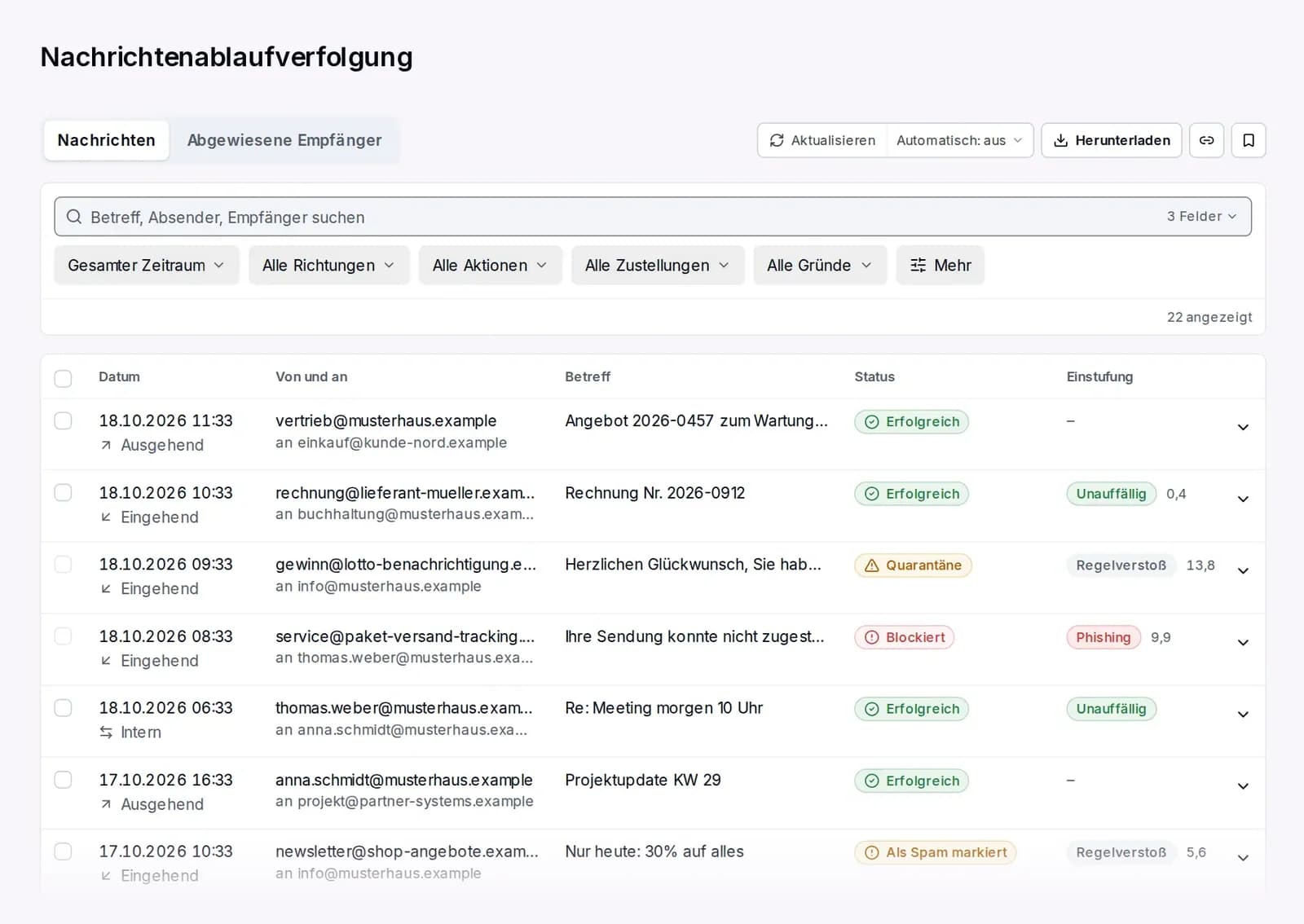The image size is (1304, 924).
Task: Click the Als Spam markiert status badge
Action: pos(935,852)
